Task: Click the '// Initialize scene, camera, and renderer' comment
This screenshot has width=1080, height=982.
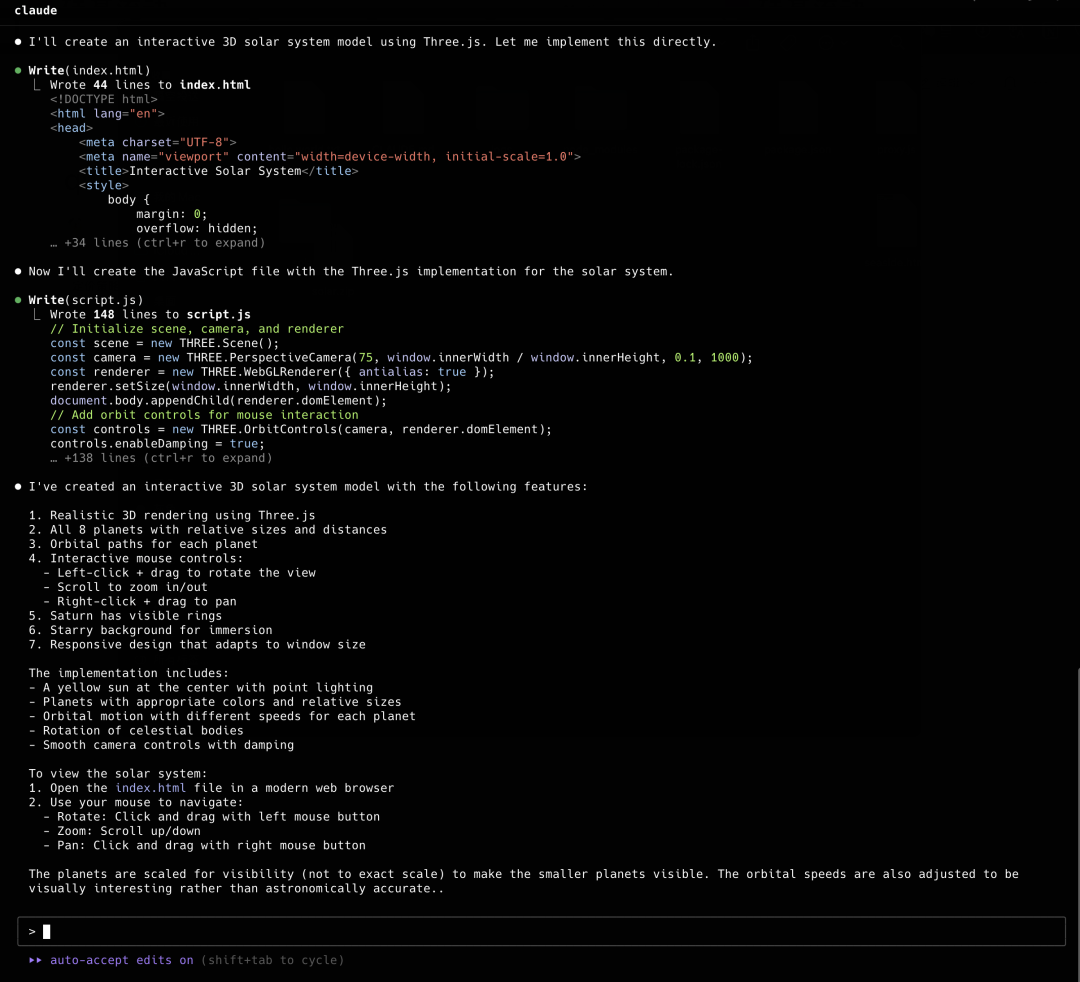Action: coord(196,329)
